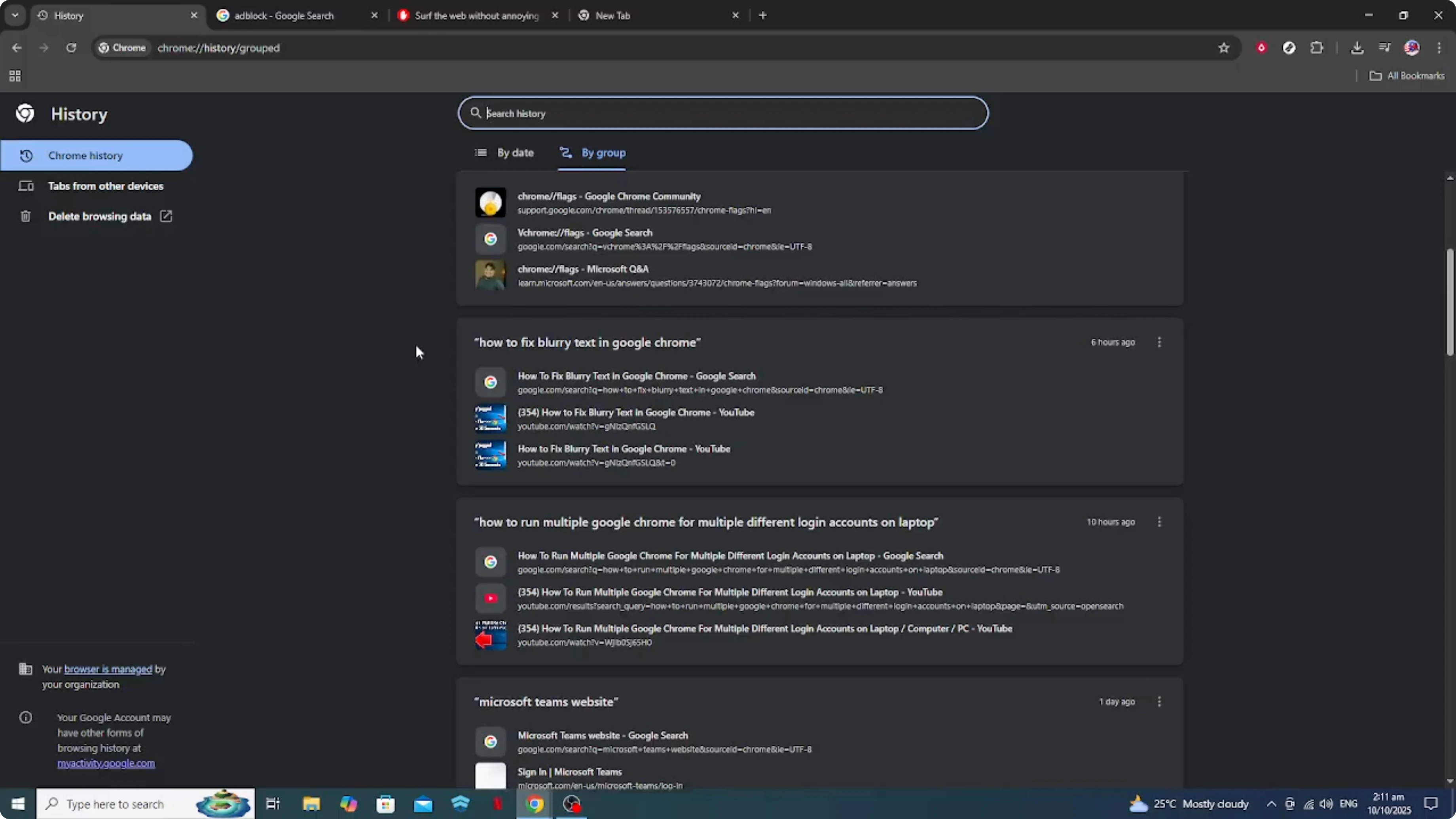Click the Delete browsing data trash icon
The image size is (1456, 819).
(x=26, y=216)
